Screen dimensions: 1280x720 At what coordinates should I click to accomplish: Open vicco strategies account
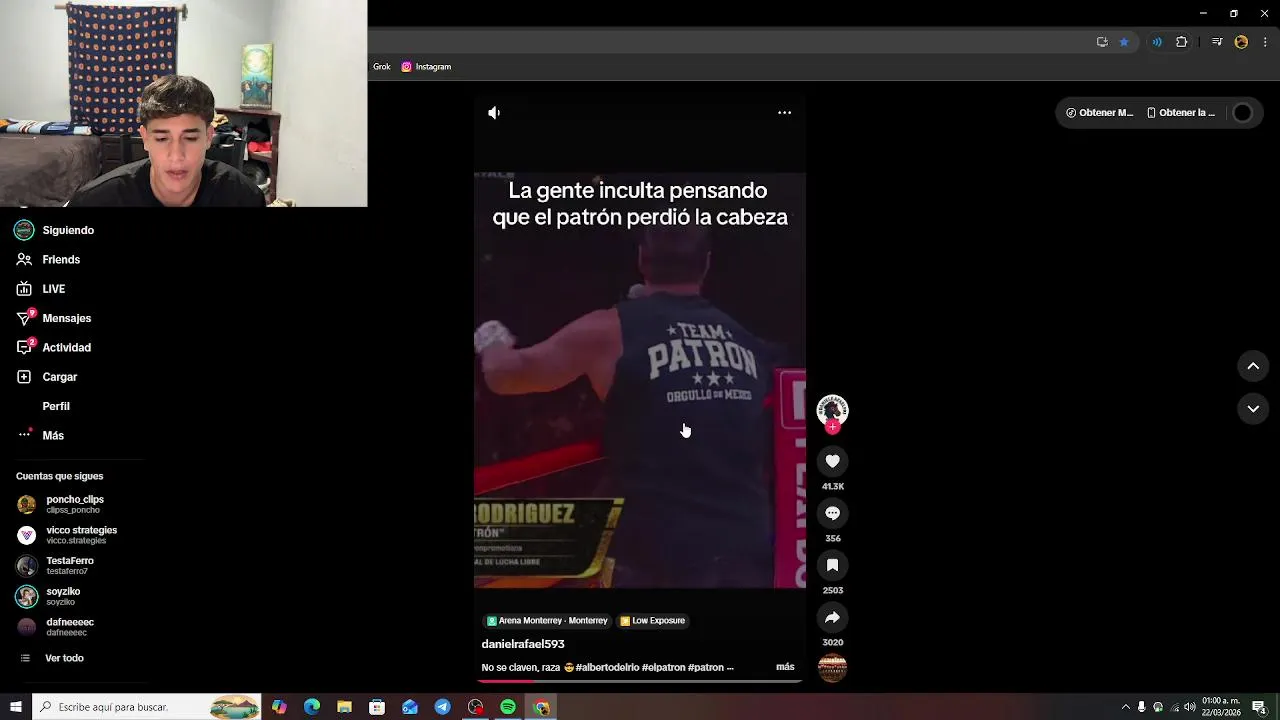[x=68, y=535]
